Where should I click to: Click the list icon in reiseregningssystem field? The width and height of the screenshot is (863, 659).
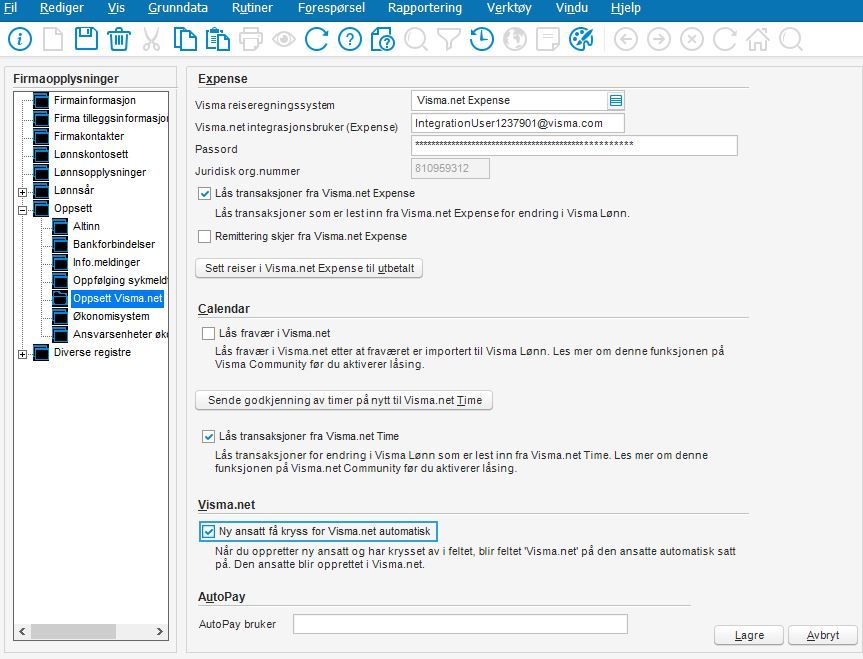[616, 101]
